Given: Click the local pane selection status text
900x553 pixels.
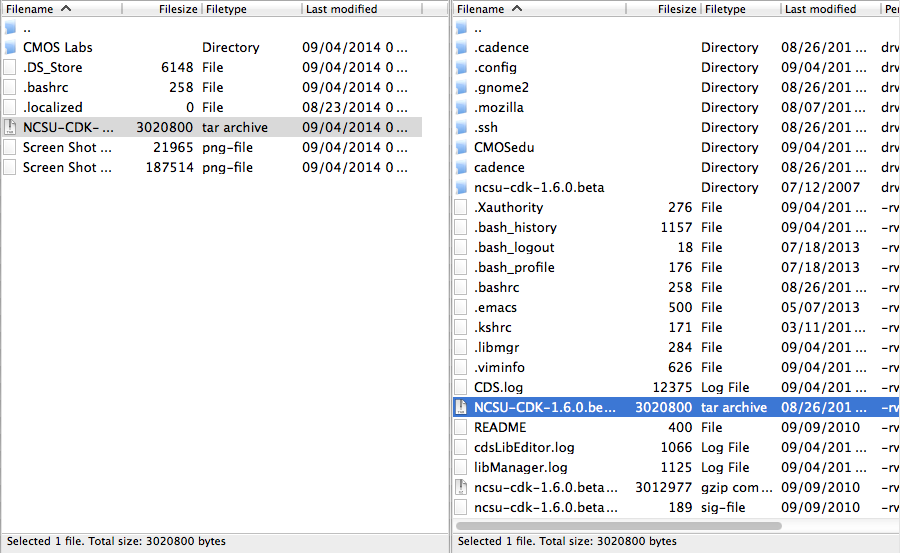Looking at the screenshot, I should point(116,541).
